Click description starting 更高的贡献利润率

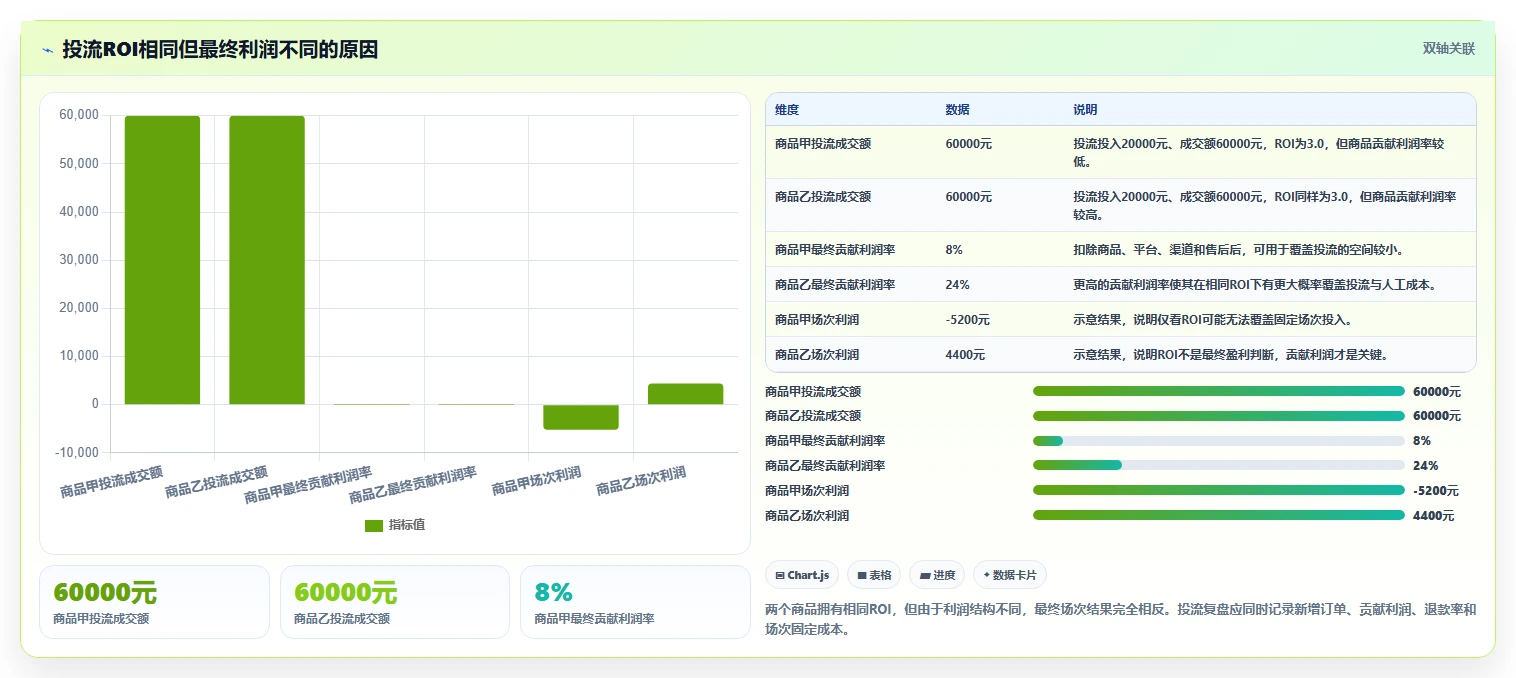(x=1255, y=284)
